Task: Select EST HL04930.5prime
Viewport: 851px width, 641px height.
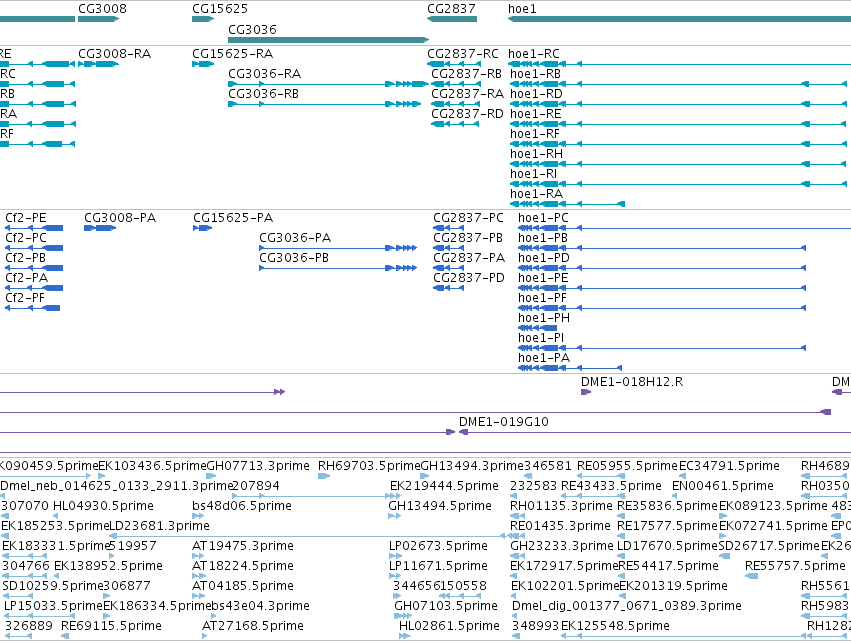Action: 103,506
